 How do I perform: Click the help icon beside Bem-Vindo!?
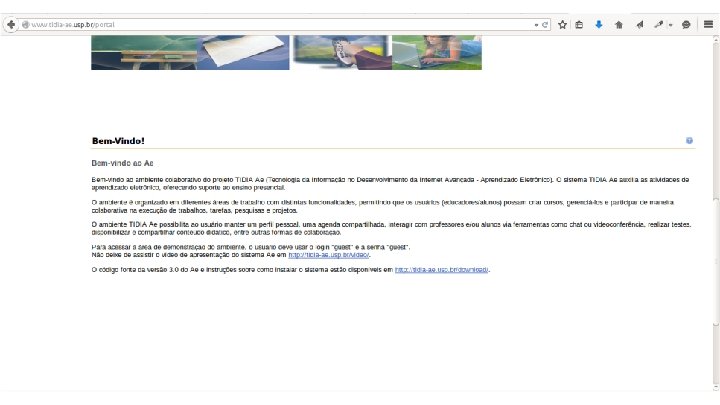[x=689, y=141]
